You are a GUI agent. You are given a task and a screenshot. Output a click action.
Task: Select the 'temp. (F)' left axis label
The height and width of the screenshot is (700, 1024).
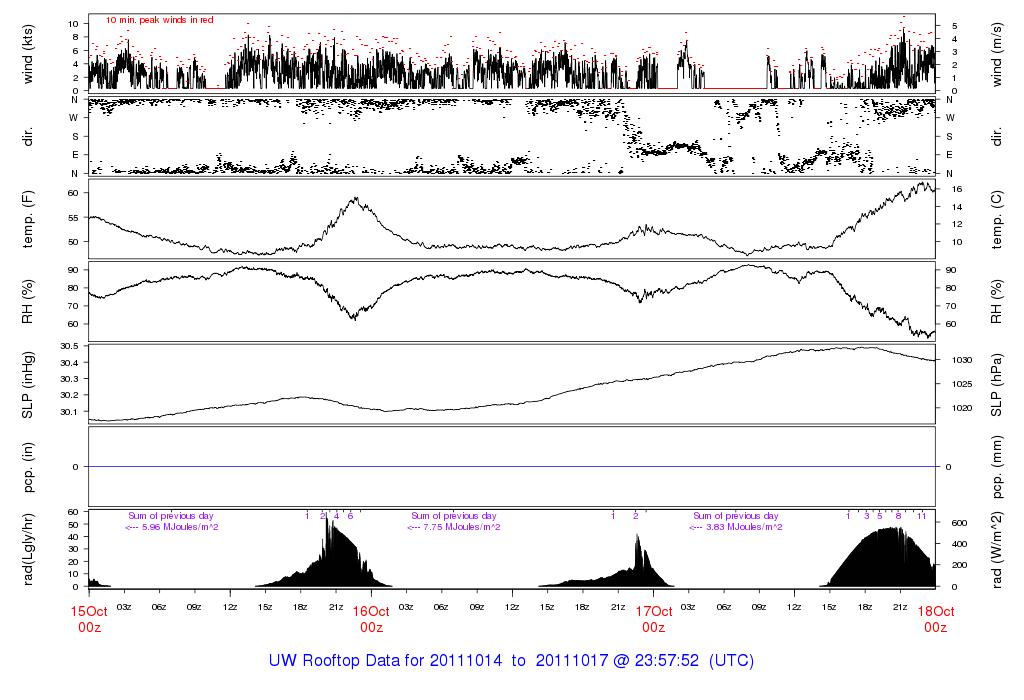coord(28,218)
